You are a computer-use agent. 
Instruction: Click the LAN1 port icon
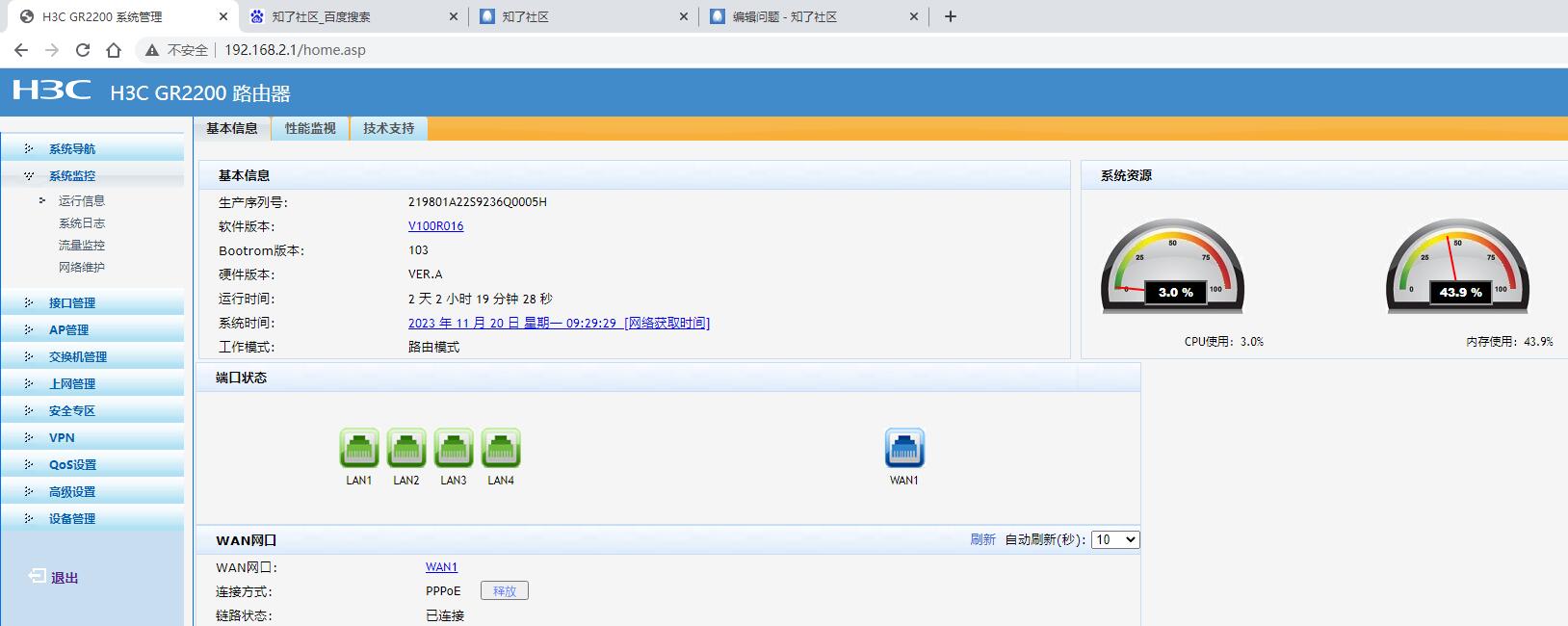click(359, 448)
